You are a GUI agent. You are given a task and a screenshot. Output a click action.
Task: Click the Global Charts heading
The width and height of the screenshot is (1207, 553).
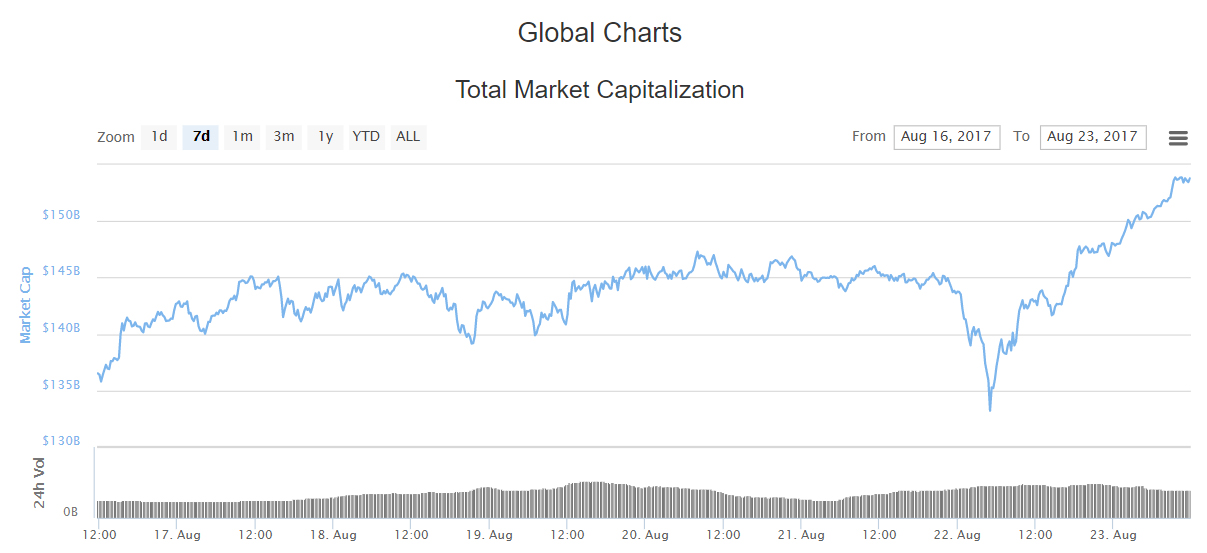tap(599, 33)
